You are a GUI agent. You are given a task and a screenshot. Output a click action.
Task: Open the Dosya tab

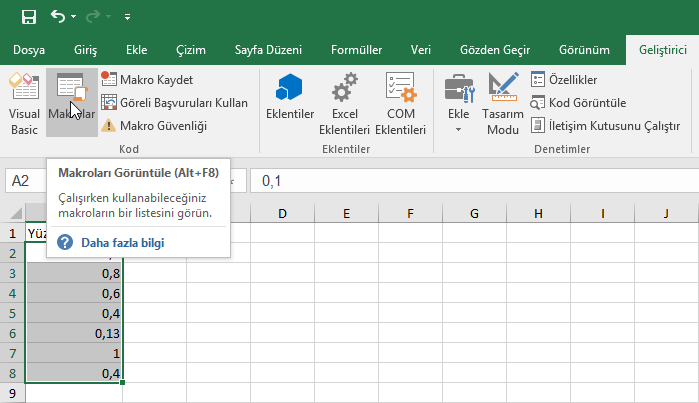29,50
